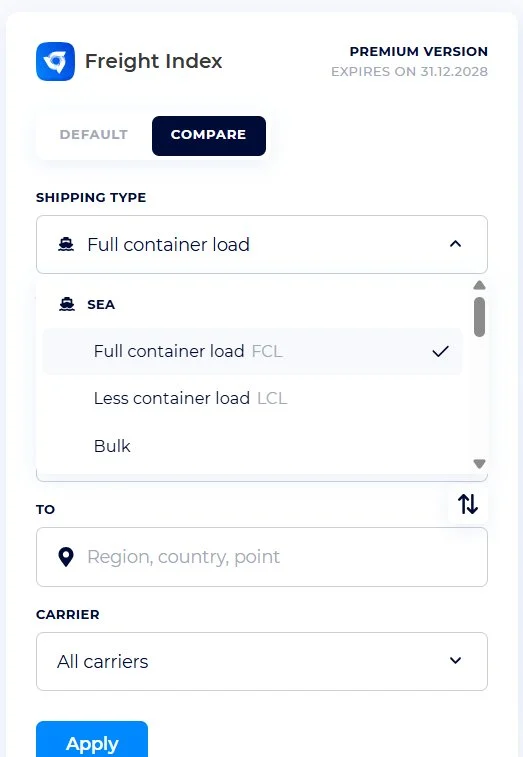Image resolution: width=523 pixels, height=757 pixels.
Task: Click the ship icon in Shipping Type field
Action: coord(66,245)
